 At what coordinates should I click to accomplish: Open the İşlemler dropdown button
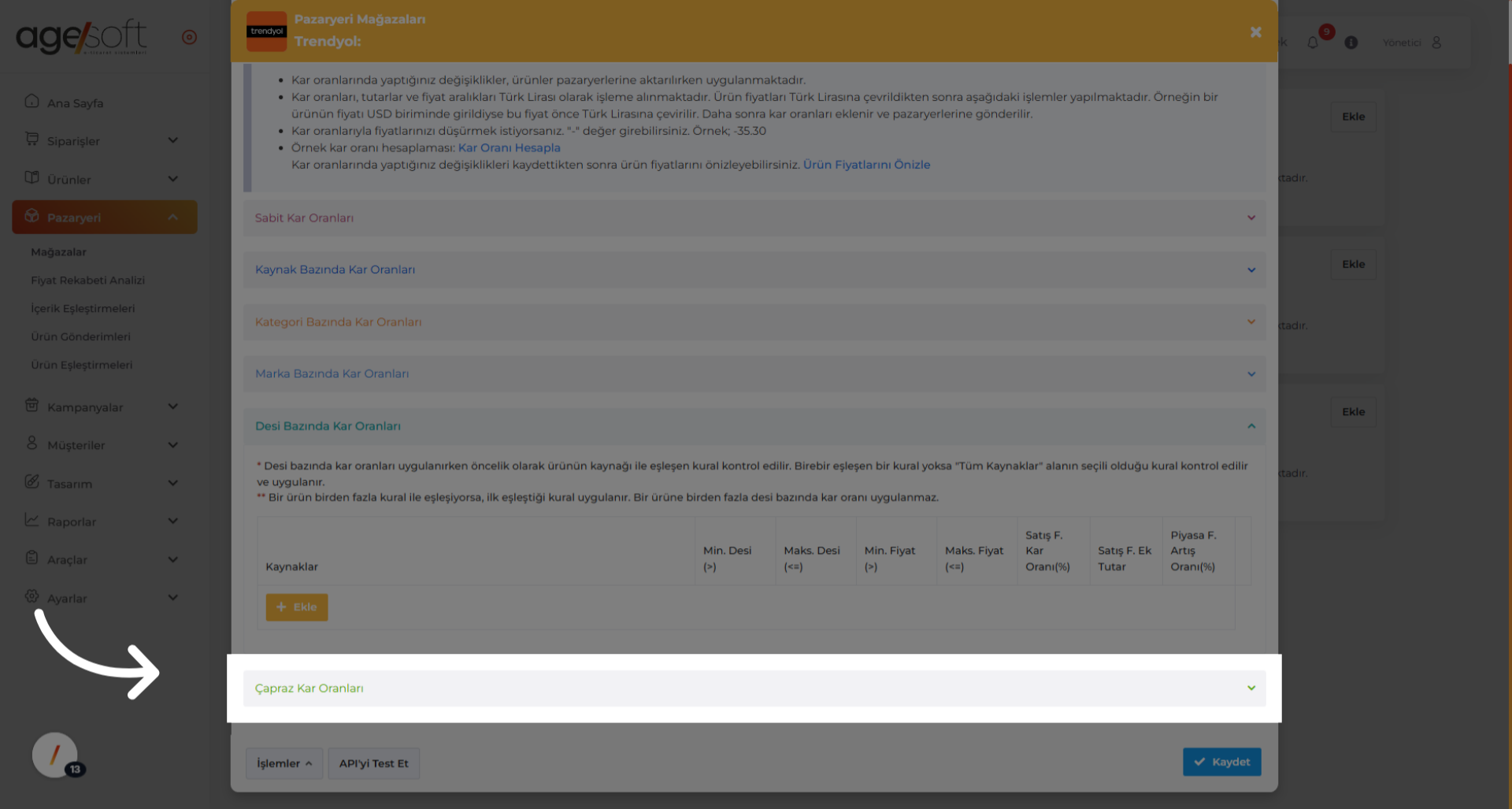[x=284, y=763]
